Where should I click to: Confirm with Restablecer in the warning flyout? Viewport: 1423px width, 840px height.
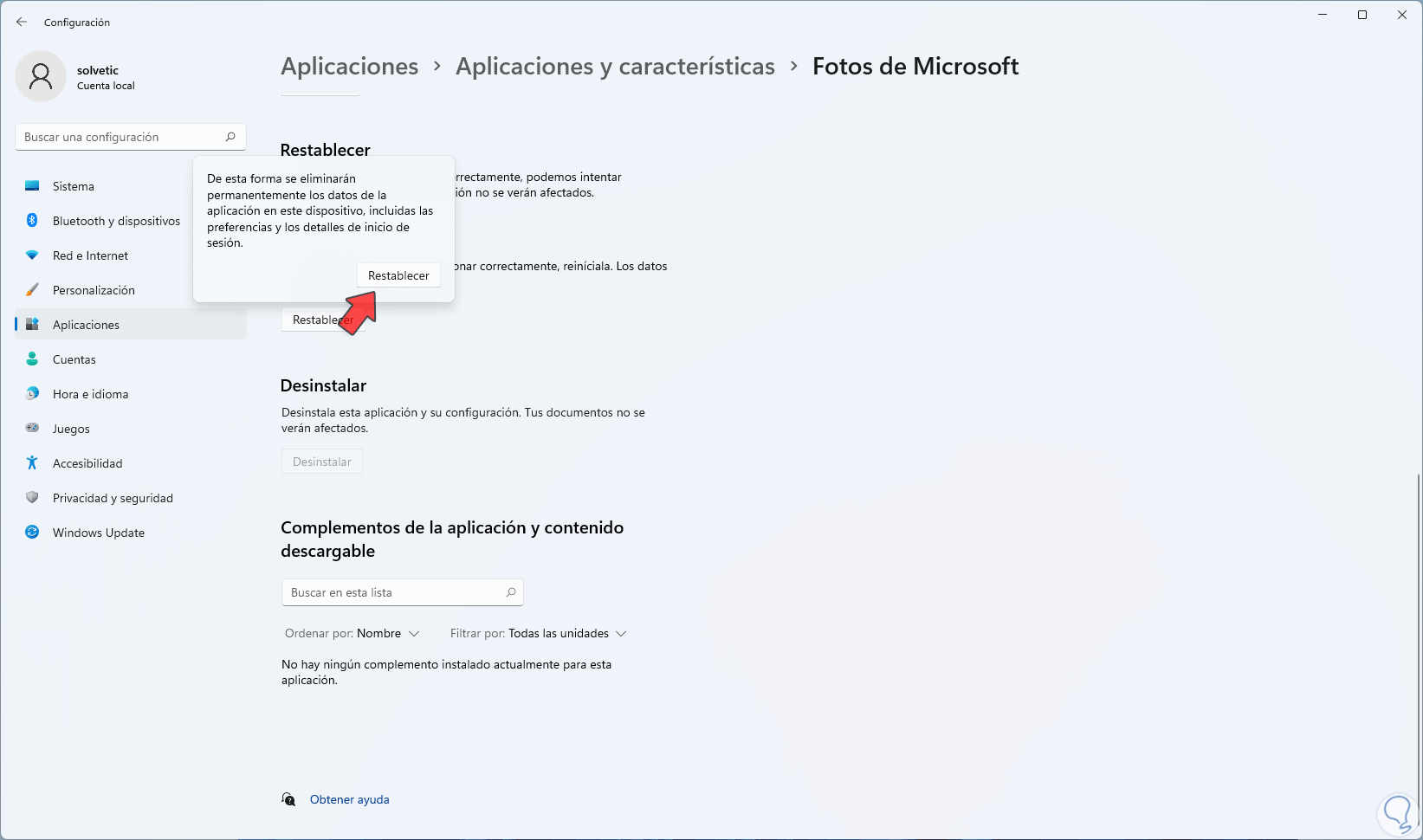coord(398,275)
